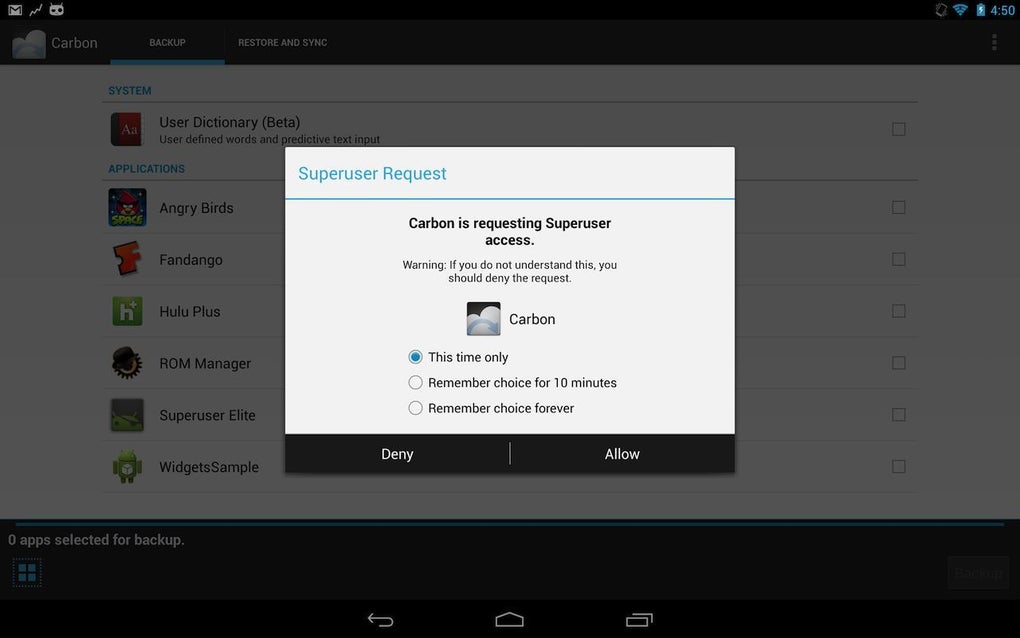Check the Hulu Plus backup checkbox
1020x638 pixels.
click(x=898, y=311)
